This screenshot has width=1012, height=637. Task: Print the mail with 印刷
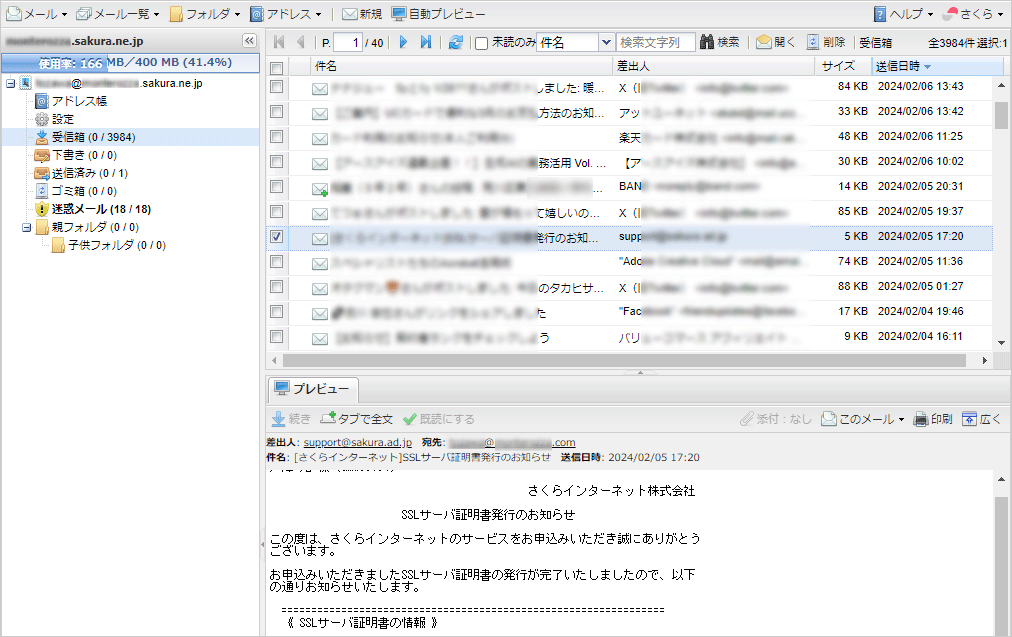coord(933,419)
